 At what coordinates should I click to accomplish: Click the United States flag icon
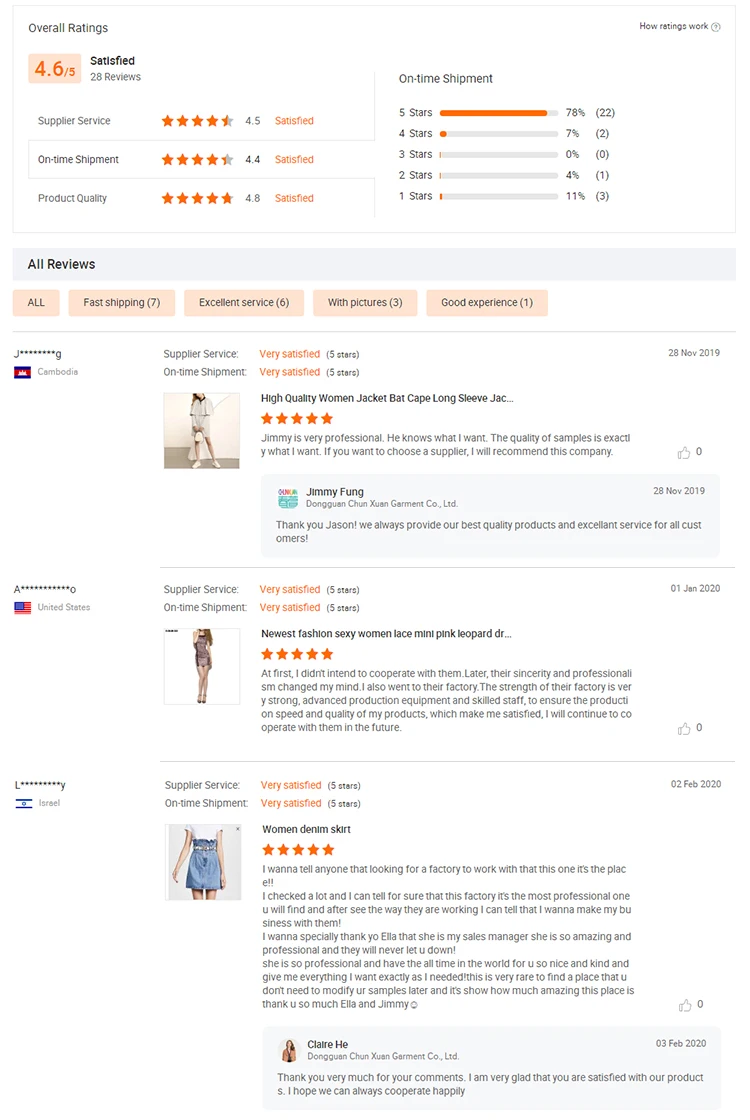pos(22,608)
